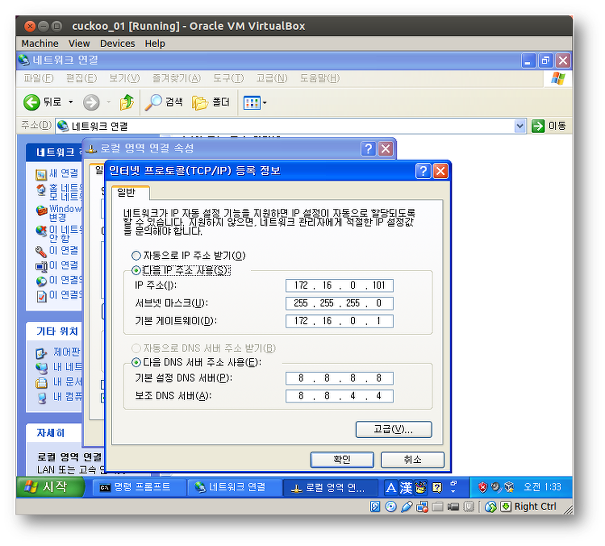
Task: Click TCP/IP dialog help question mark
Action: [x=423, y=171]
